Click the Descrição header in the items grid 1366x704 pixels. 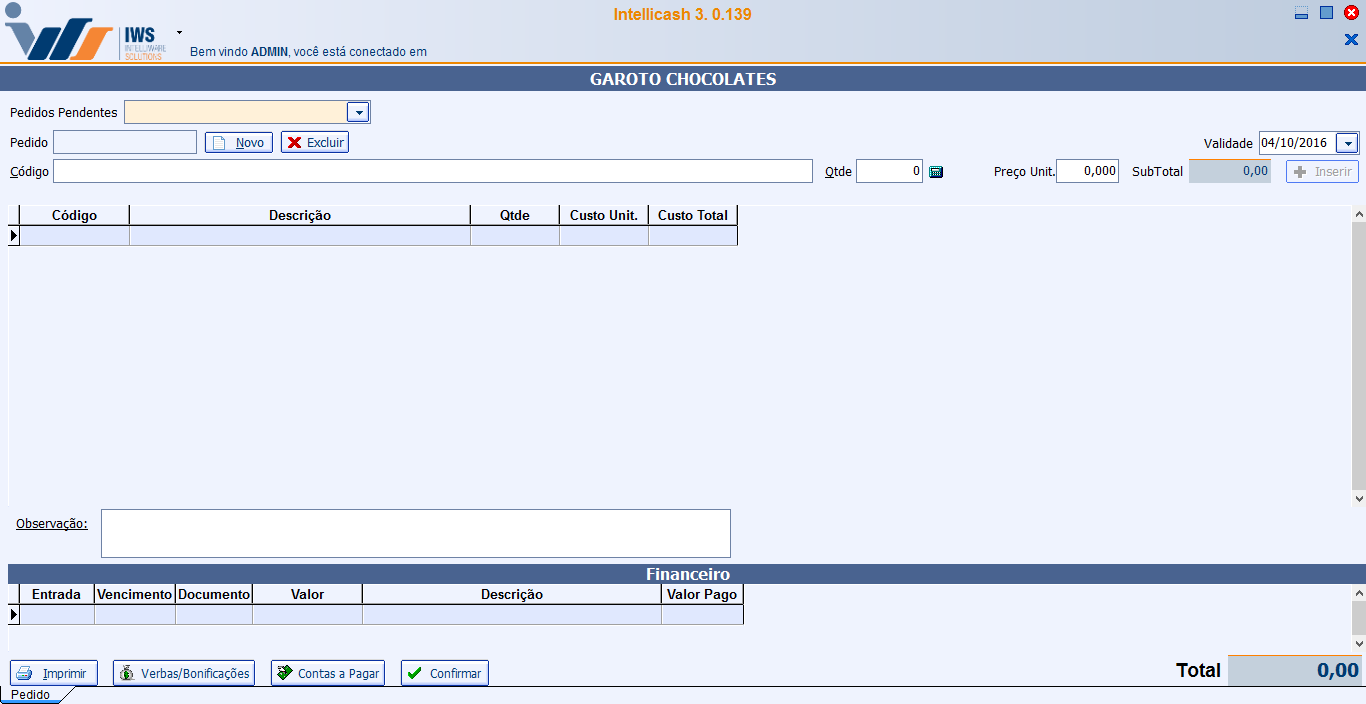pos(300,215)
